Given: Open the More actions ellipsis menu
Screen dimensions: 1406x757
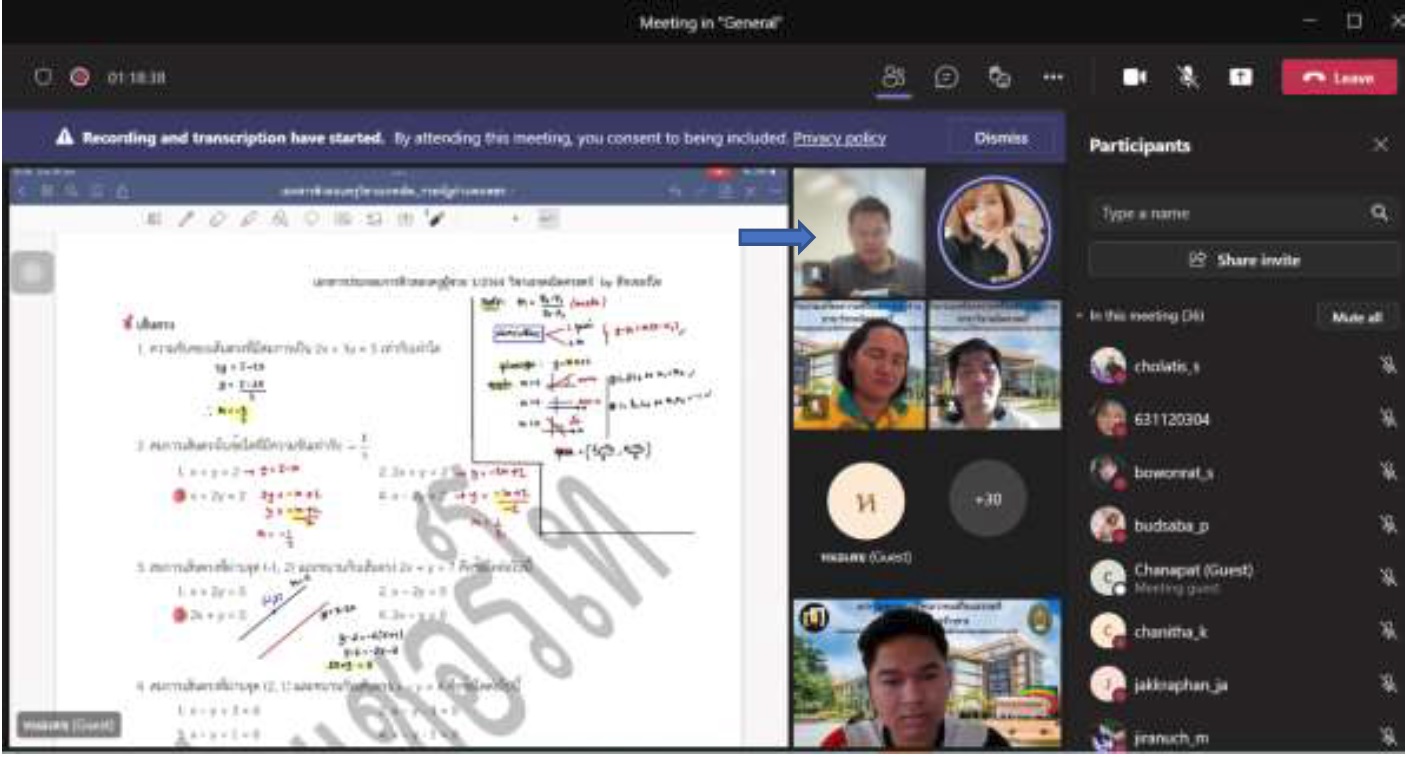Looking at the screenshot, I should [x=1050, y=78].
